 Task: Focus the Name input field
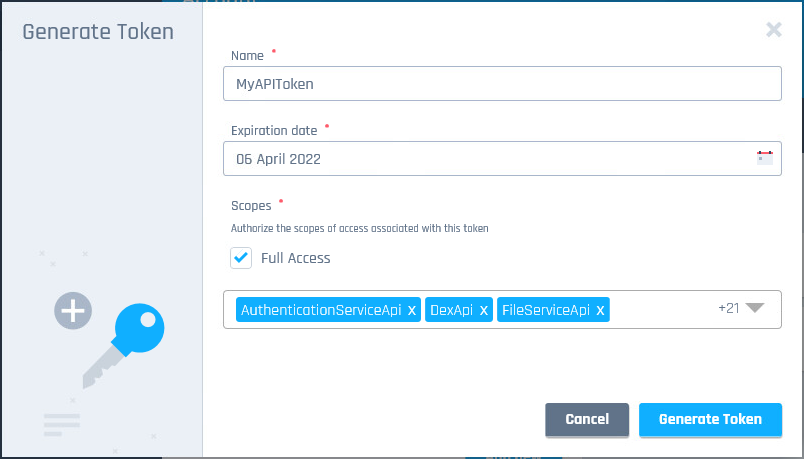[x=502, y=84]
